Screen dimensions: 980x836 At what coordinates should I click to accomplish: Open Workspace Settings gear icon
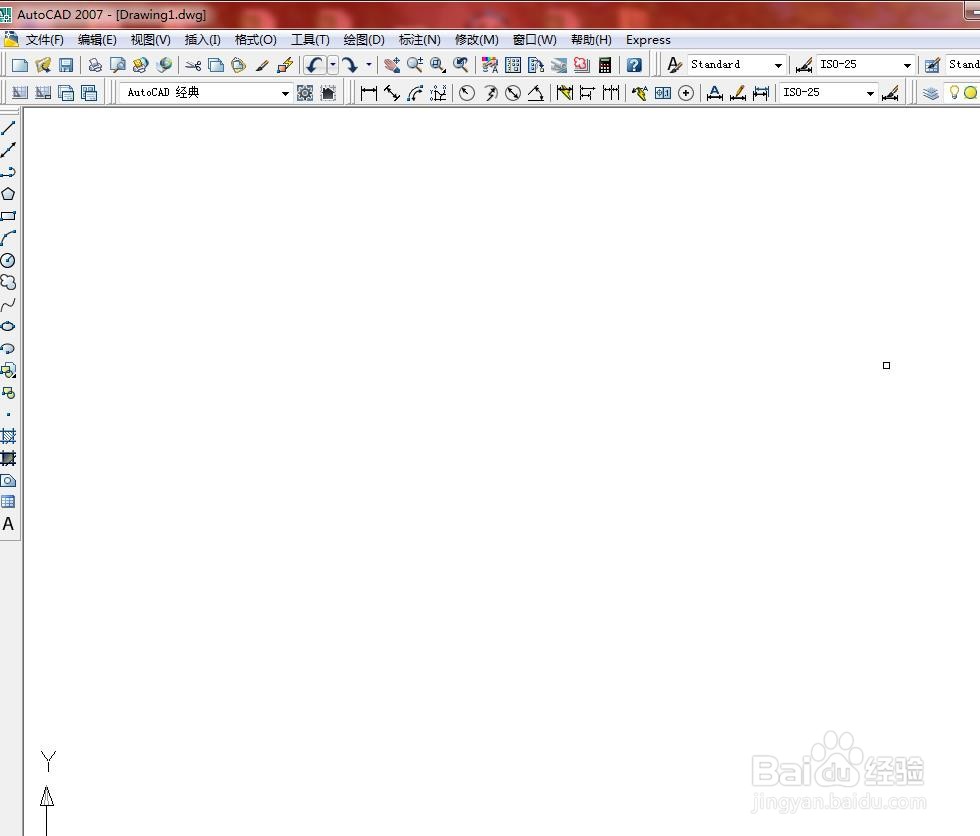[x=305, y=93]
